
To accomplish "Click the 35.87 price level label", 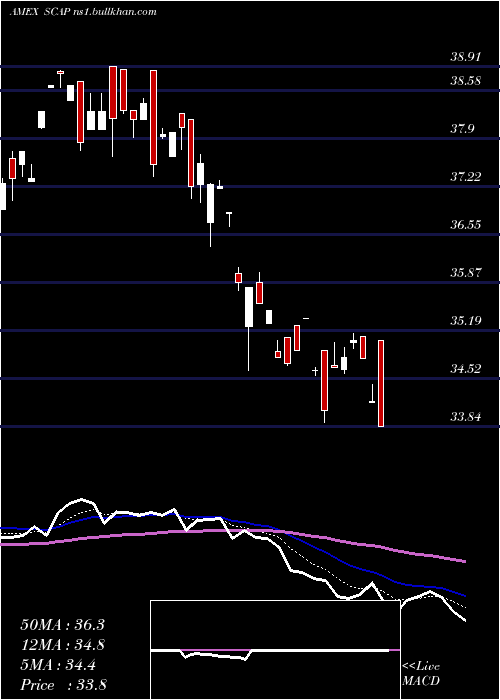I will 465,273.
